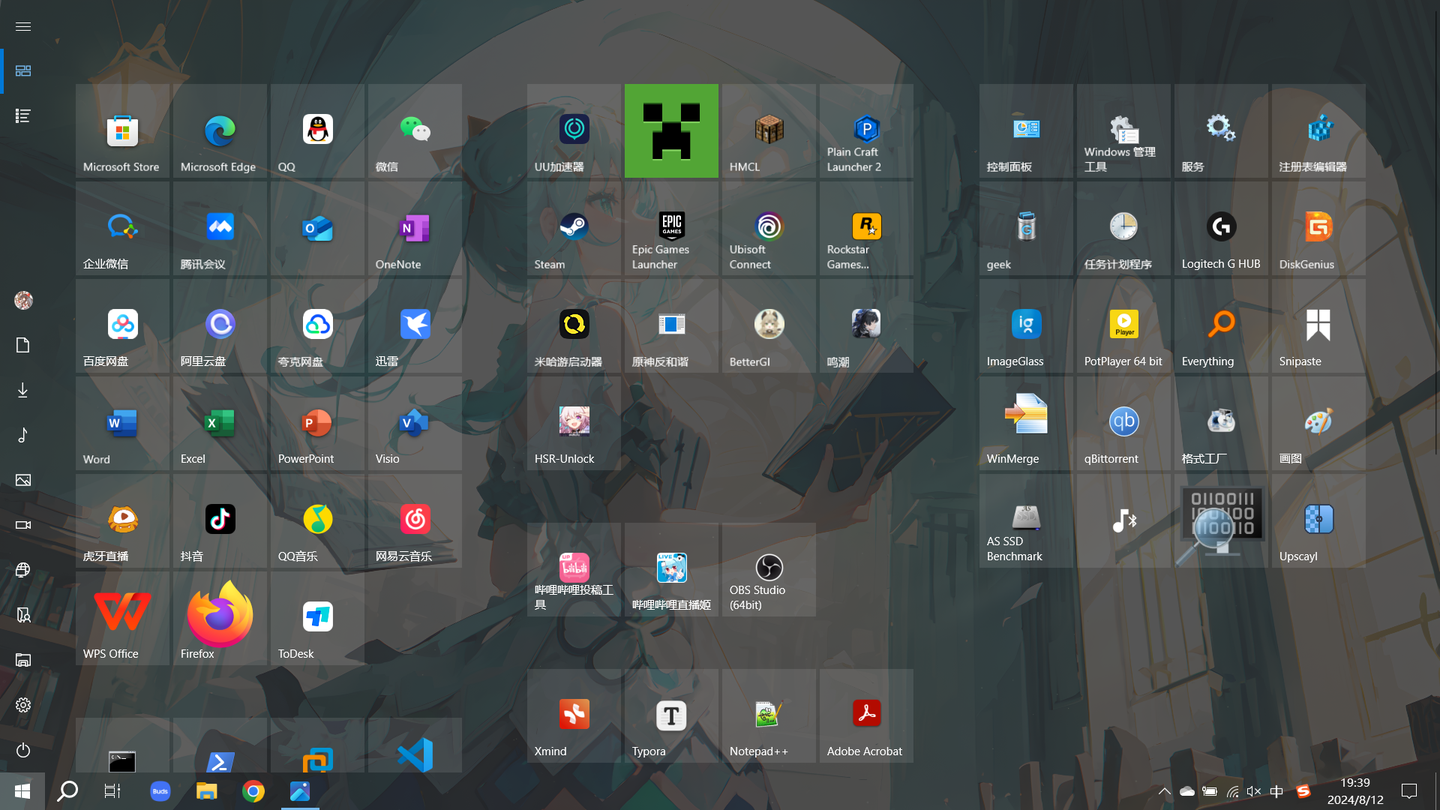
Task: Launch the 企业微信 tile
Action: pyautogui.click(x=122, y=228)
